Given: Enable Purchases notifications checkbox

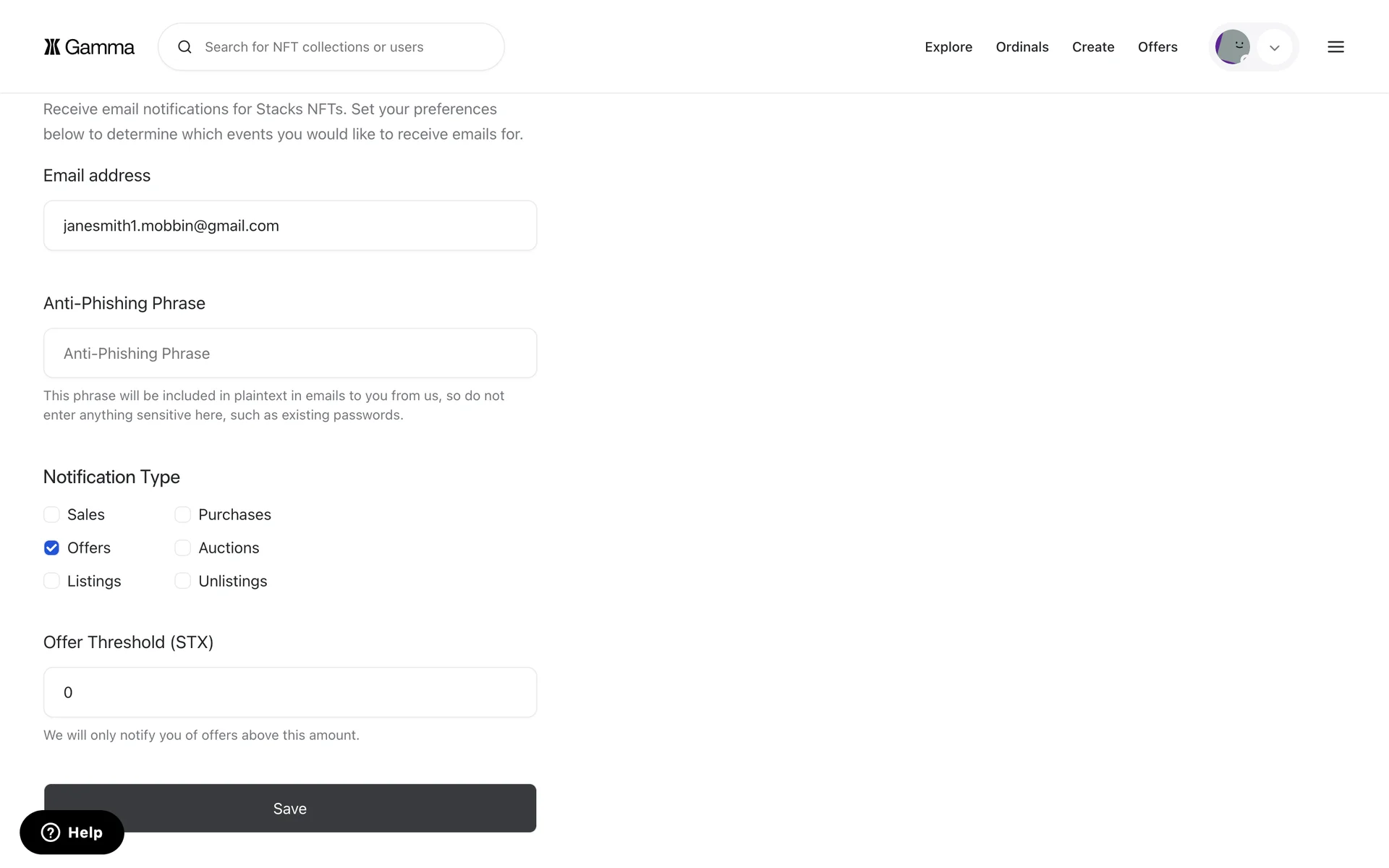Looking at the screenshot, I should point(183,514).
